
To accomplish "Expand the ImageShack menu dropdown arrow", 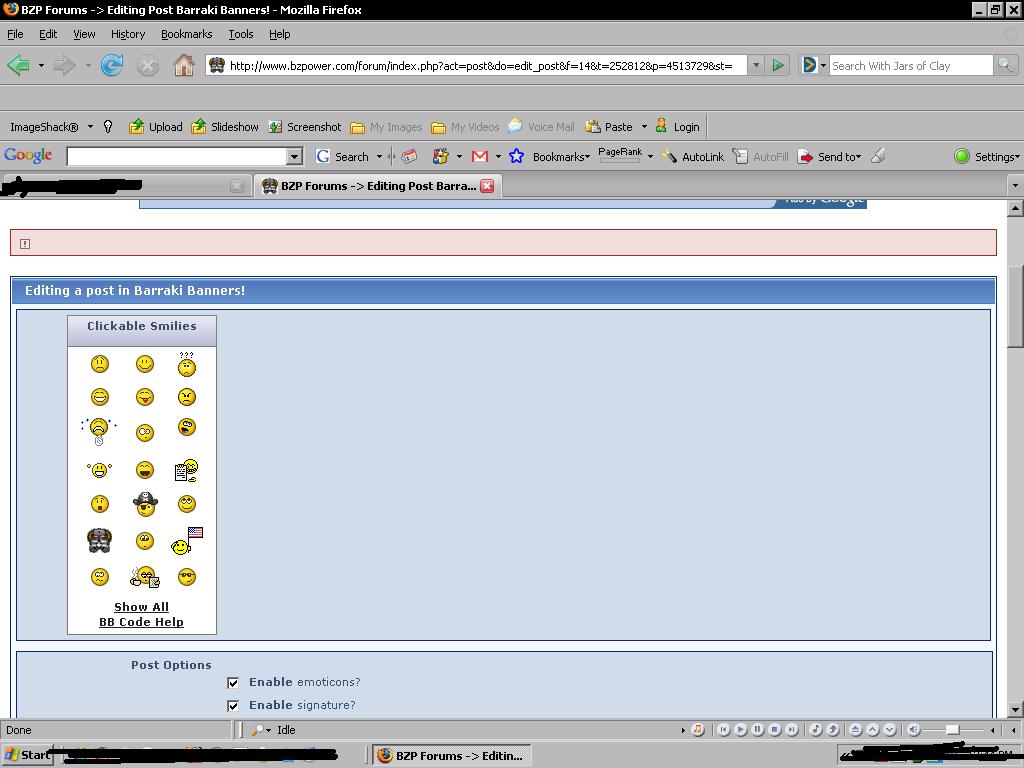I will pyautogui.click(x=90, y=127).
